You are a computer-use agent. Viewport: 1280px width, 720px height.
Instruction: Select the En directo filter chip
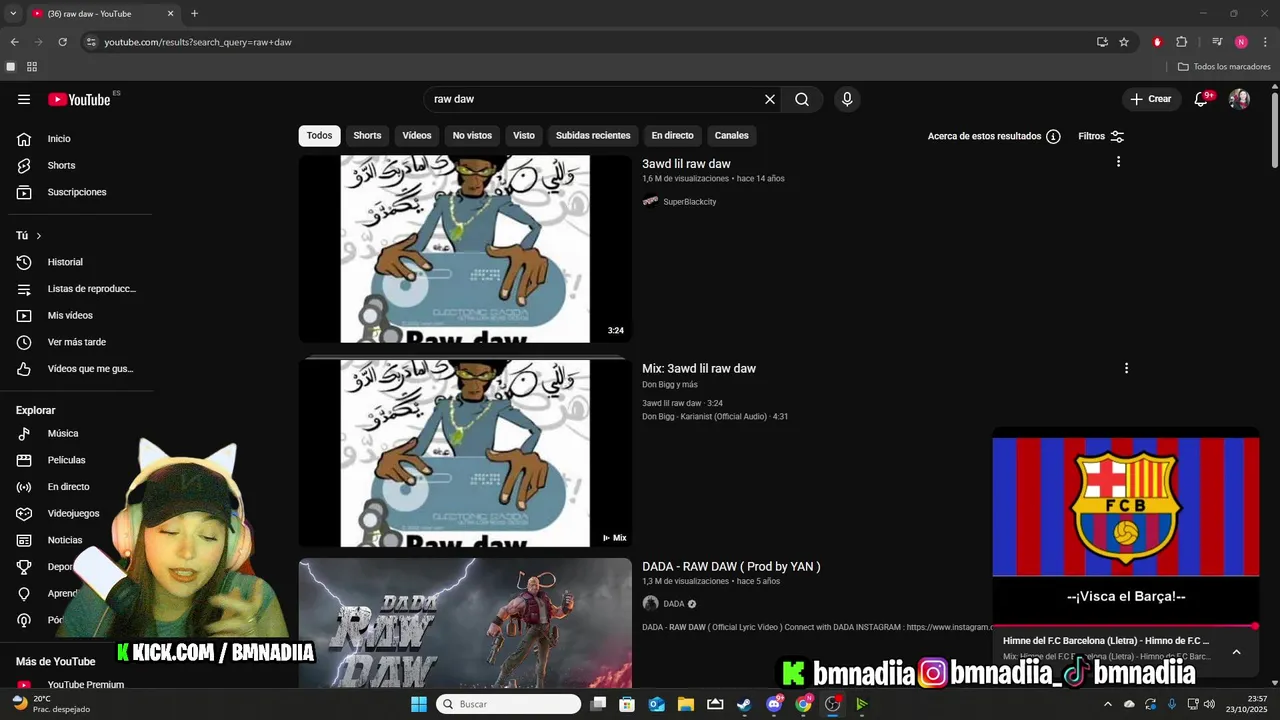coord(672,136)
